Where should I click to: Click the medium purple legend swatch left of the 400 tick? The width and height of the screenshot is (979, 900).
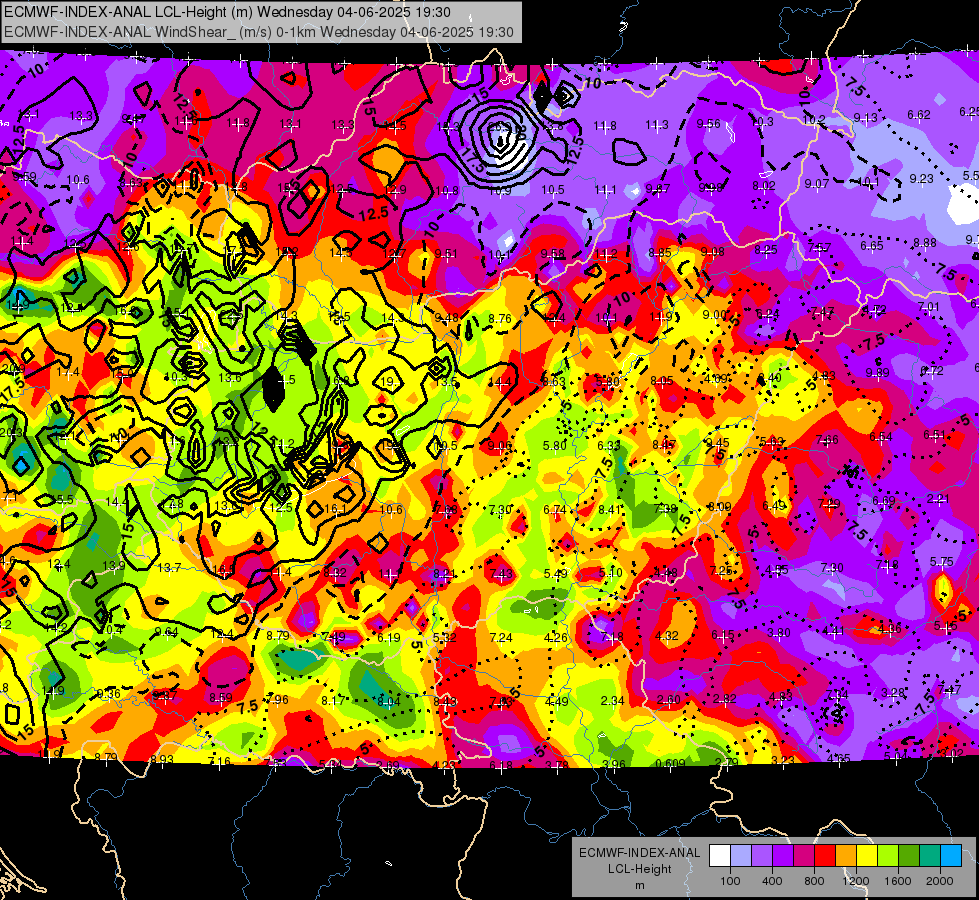coord(762,856)
